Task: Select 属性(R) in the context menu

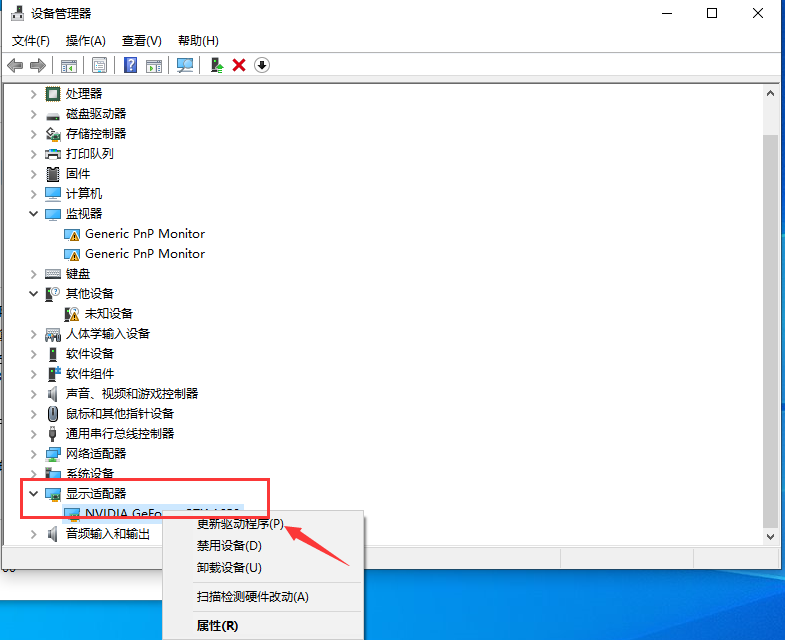Action: (217, 626)
